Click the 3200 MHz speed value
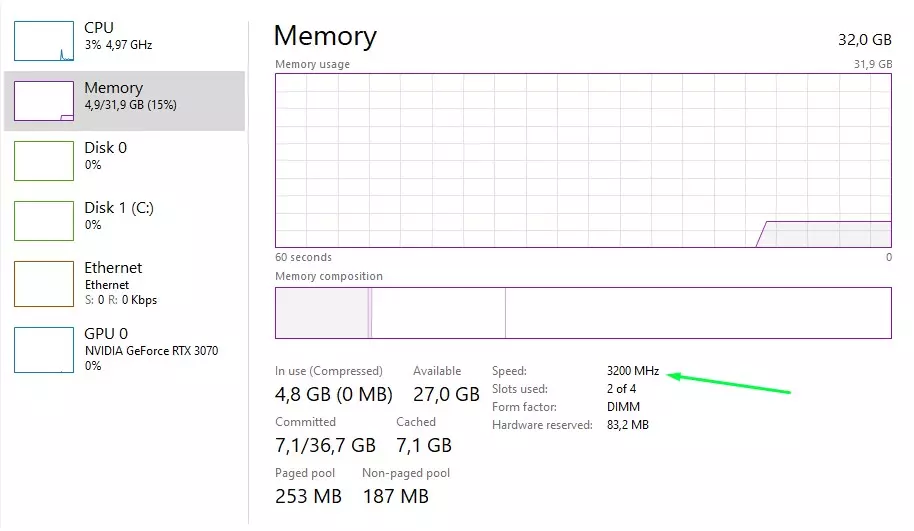The height and width of the screenshot is (531, 914). pyautogui.click(x=632, y=371)
